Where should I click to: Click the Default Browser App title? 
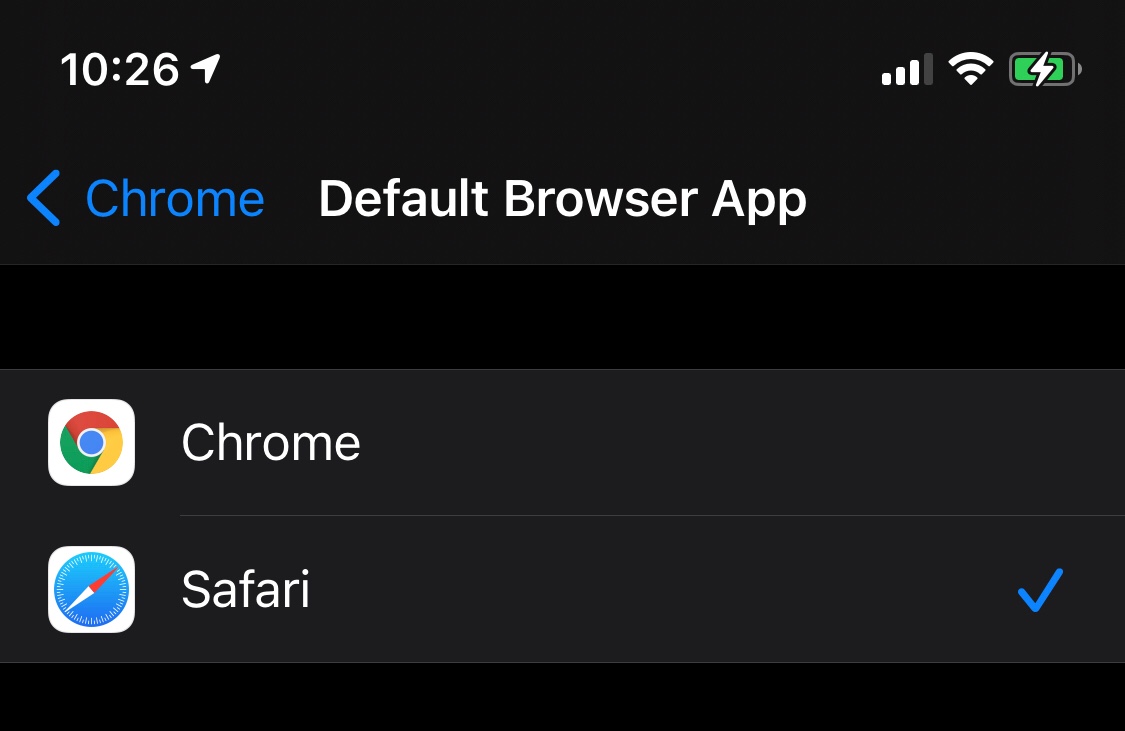562,199
